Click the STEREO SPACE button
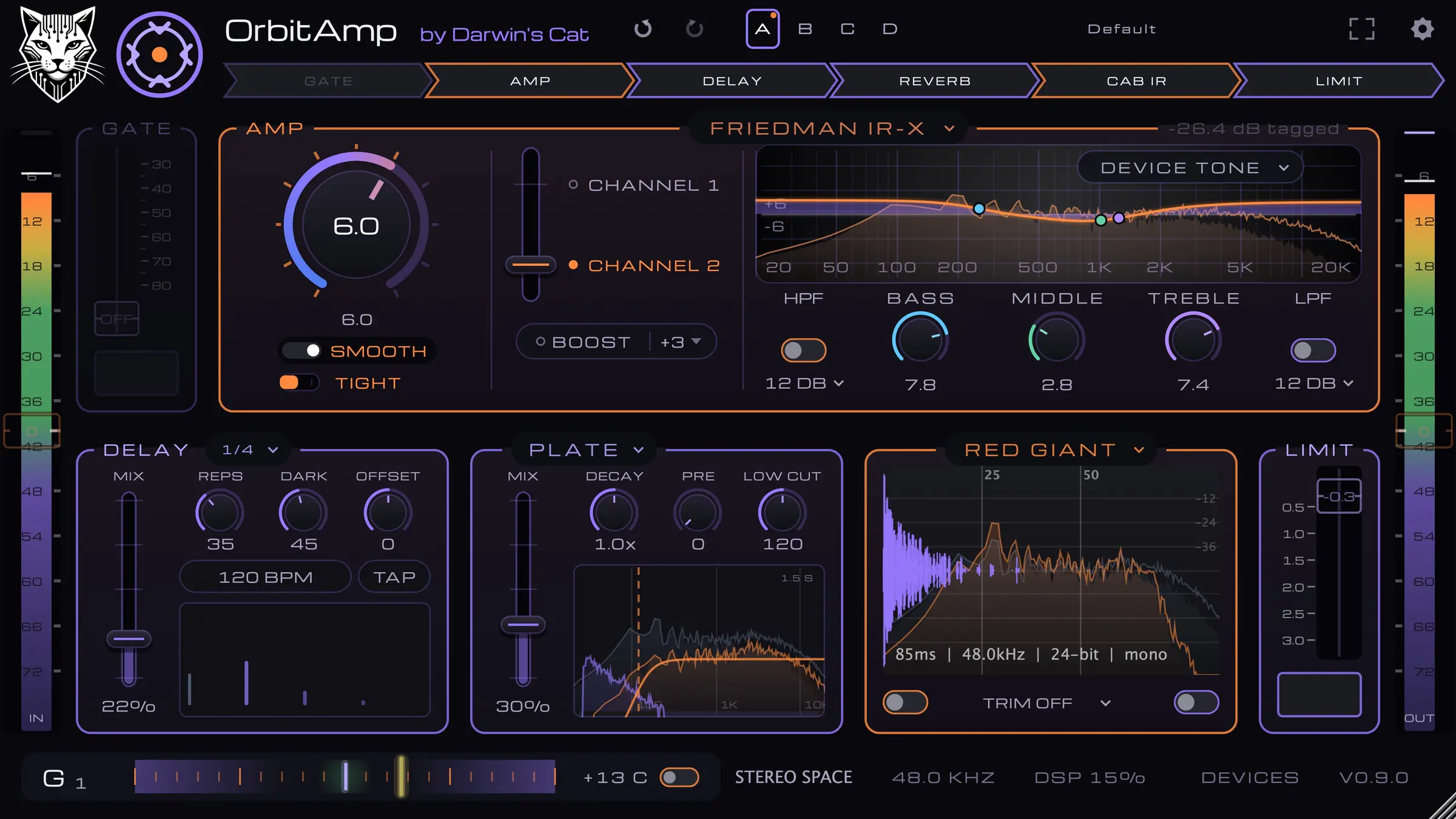Image resolution: width=1456 pixels, height=819 pixels. pos(794,777)
